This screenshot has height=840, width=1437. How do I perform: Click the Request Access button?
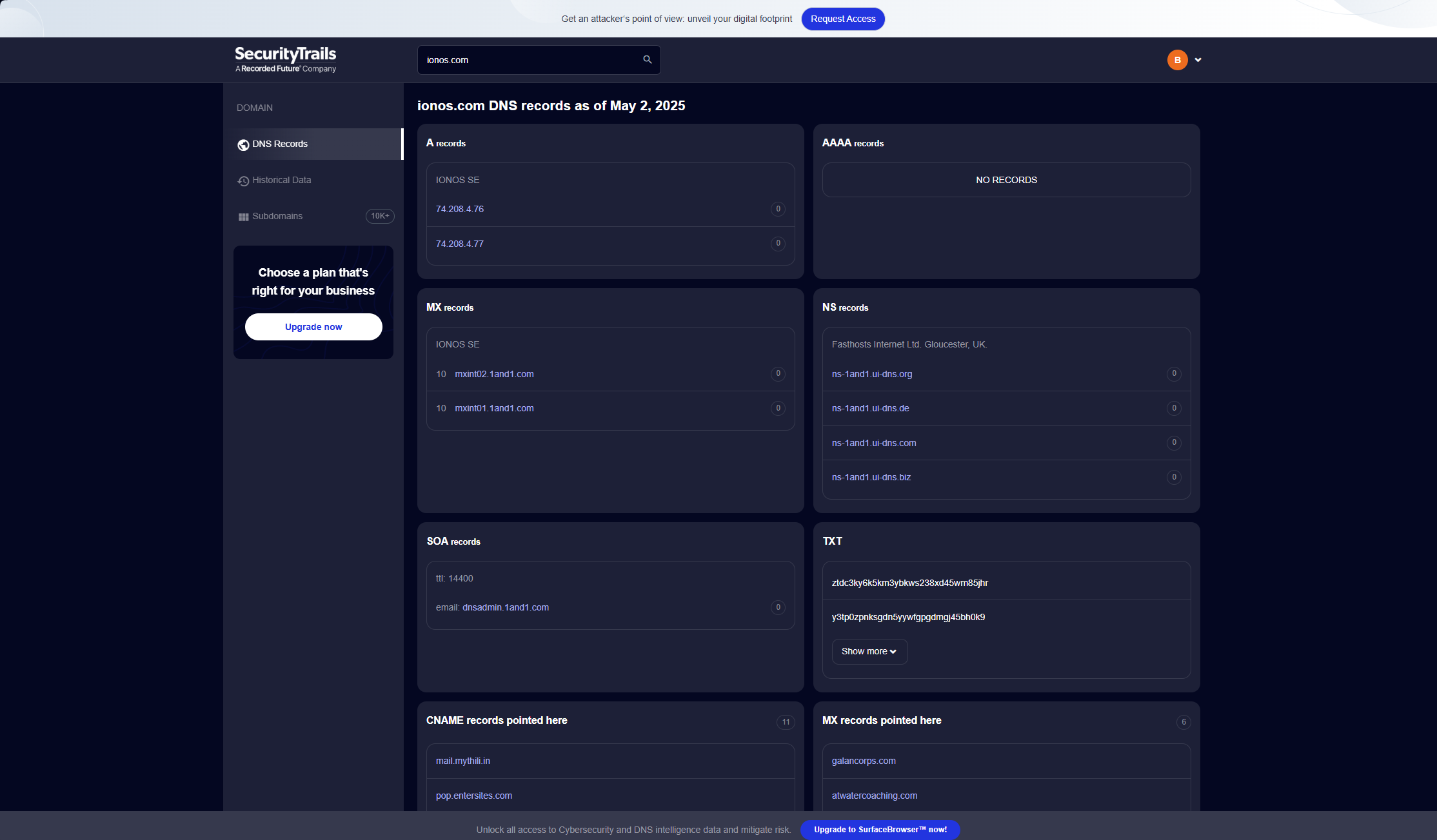[x=843, y=19]
